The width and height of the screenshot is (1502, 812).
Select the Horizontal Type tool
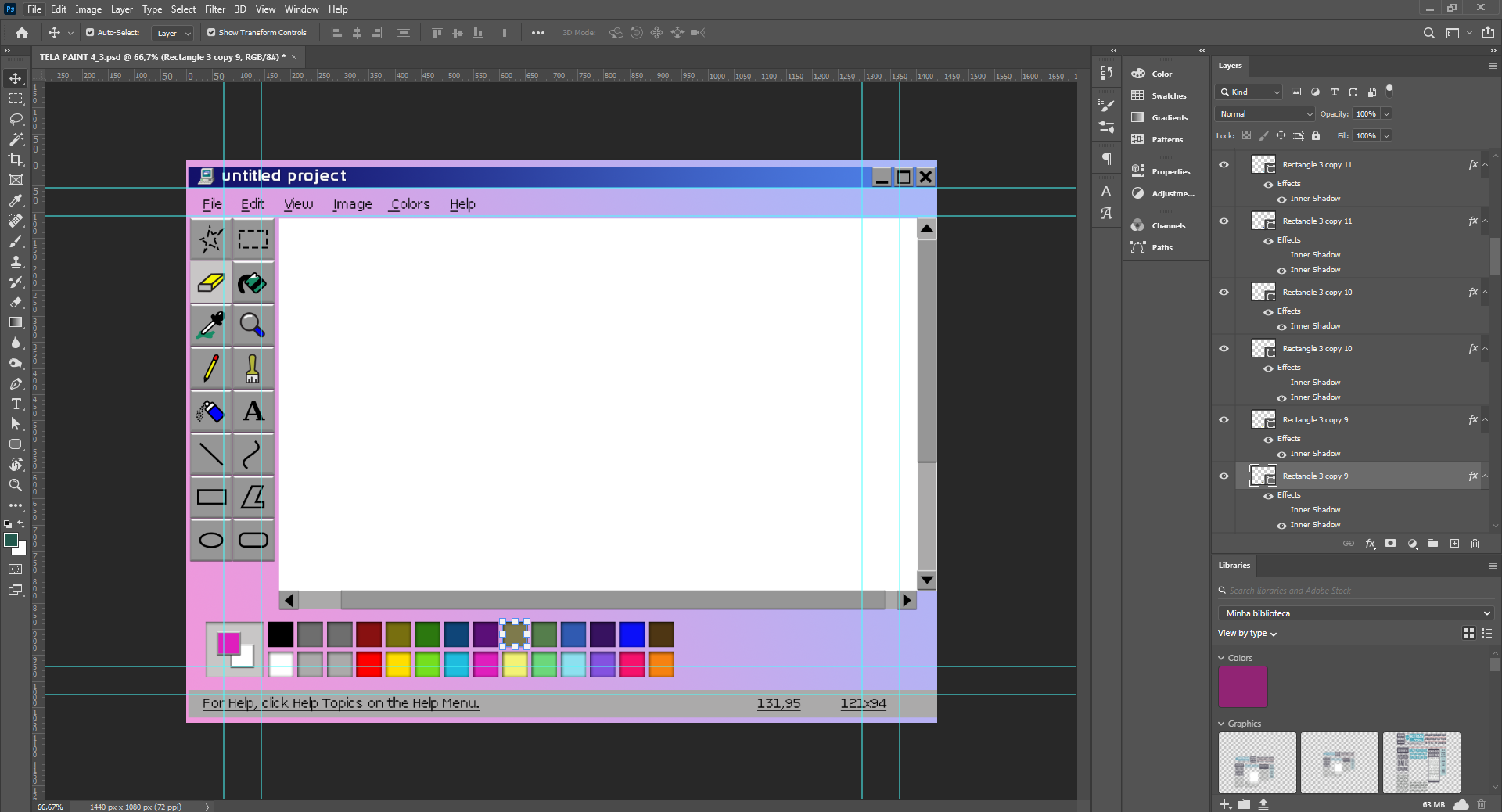pyautogui.click(x=16, y=404)
